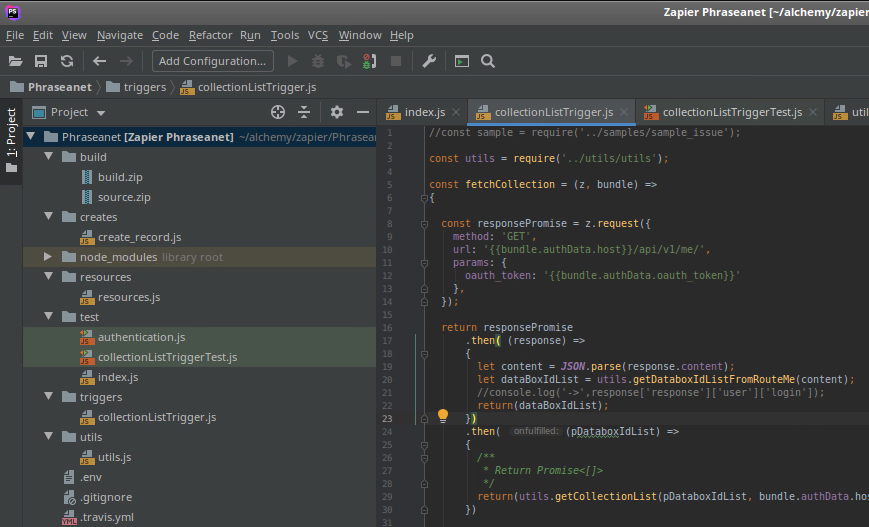Toggle code fold marker at line 8
Viewport: 869px width, 527px height.
point(424,223)
